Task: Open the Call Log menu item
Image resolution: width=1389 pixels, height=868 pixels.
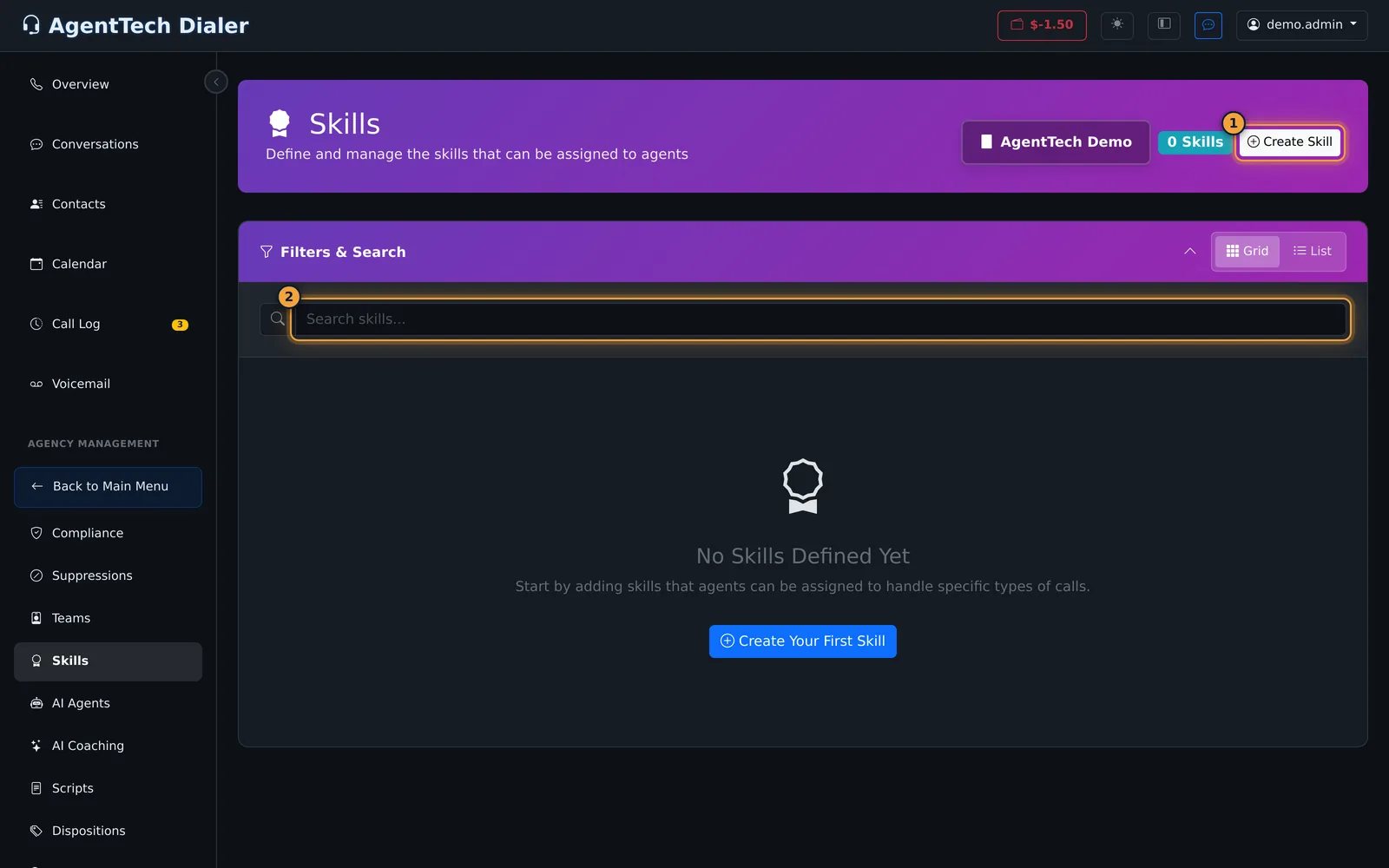Action: pyautogui.click(x=108, y=324)
